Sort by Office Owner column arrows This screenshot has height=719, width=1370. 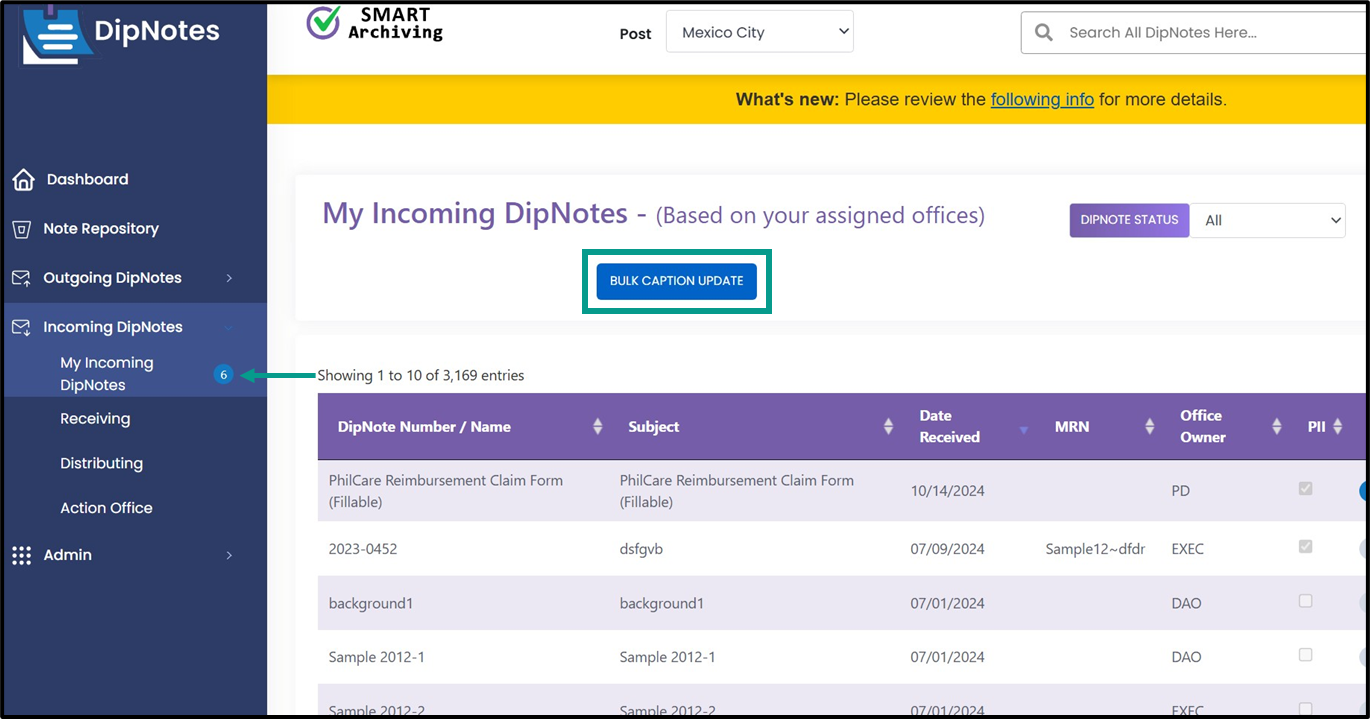coord(1276,426)
